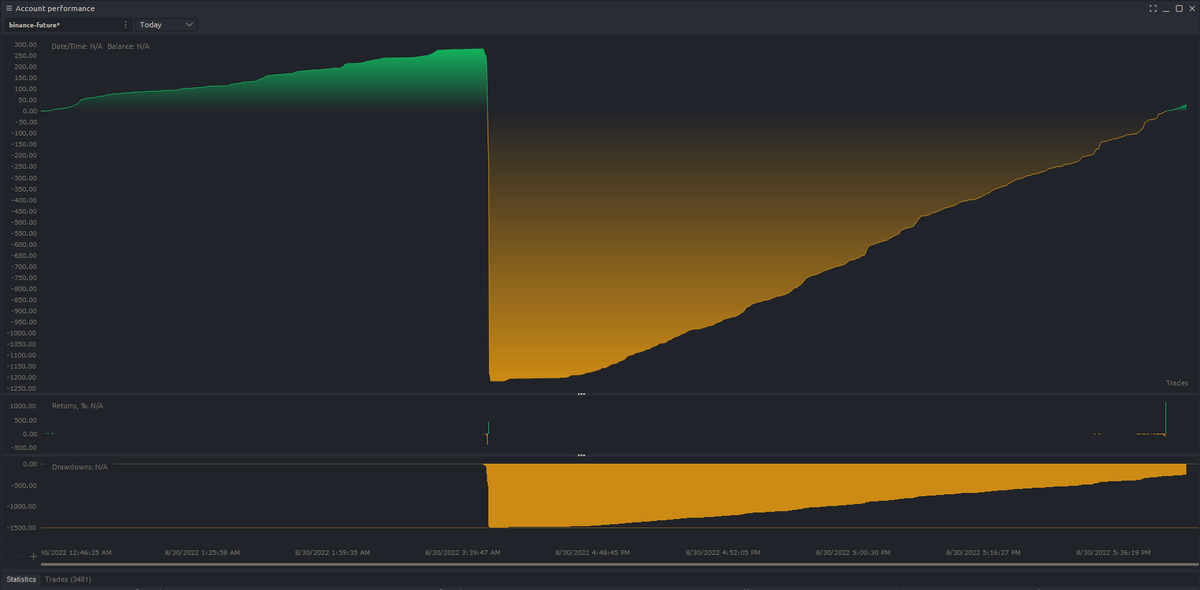Click the 8/30/2022 1:59:35 AM time label
Viewport: 1200px width, 590px height.
point(332,551)
